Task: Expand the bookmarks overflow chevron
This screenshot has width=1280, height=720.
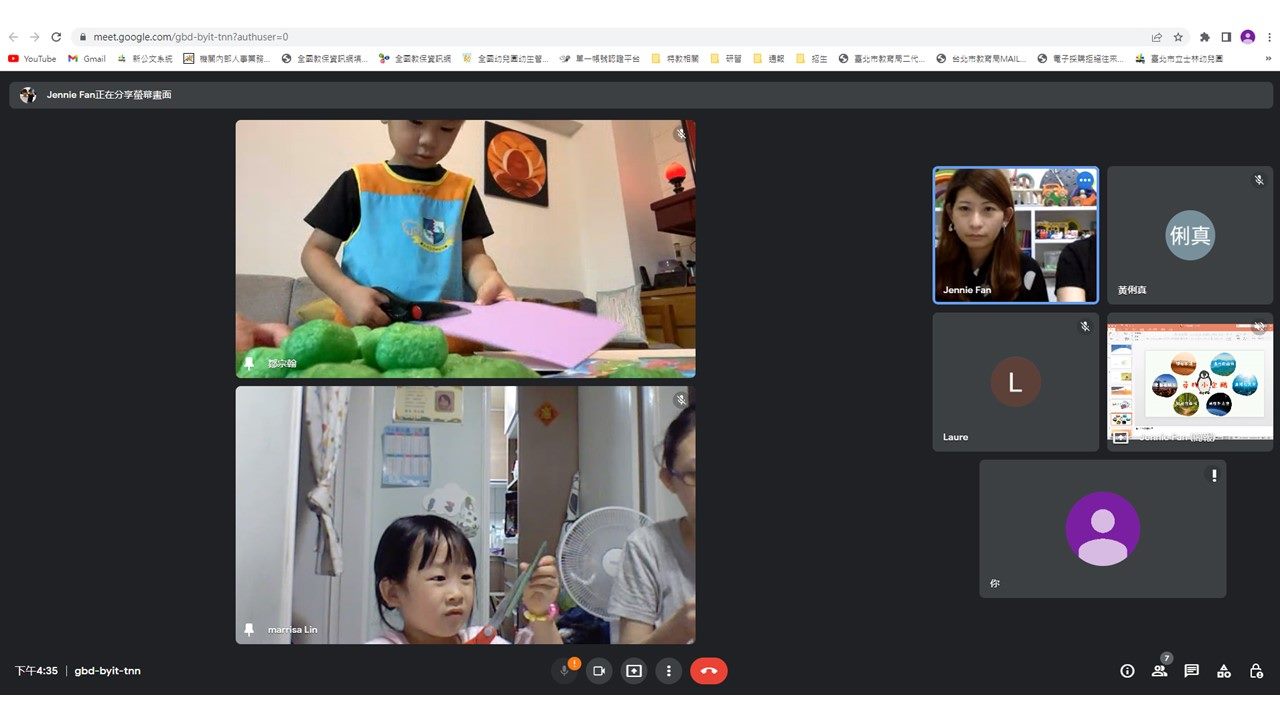Action: (x=1269, y=59)
